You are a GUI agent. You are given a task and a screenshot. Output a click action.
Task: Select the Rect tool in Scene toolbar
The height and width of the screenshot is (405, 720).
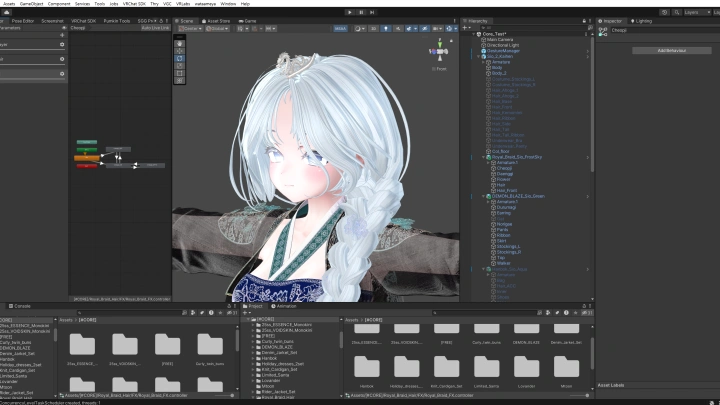point(180,73)
